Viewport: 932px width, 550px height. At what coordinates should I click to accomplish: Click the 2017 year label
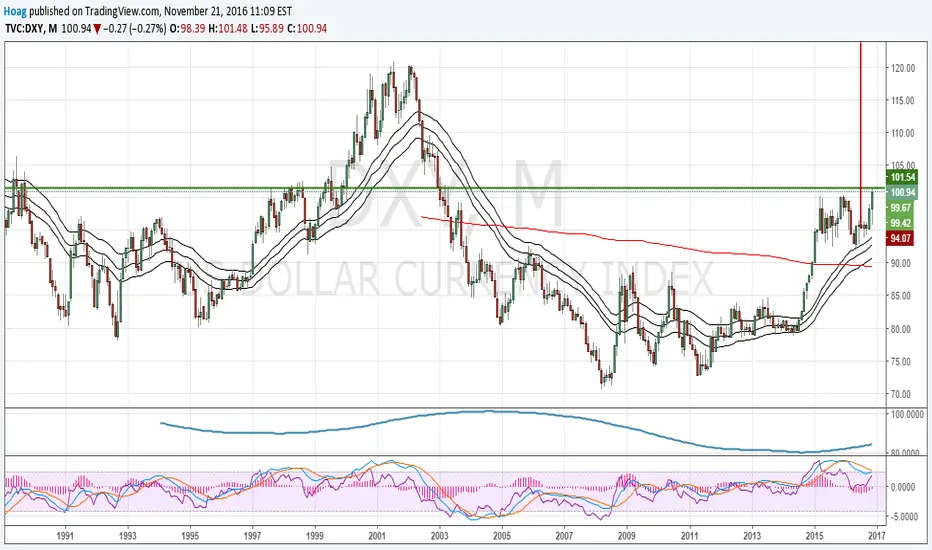coord(877,536)
